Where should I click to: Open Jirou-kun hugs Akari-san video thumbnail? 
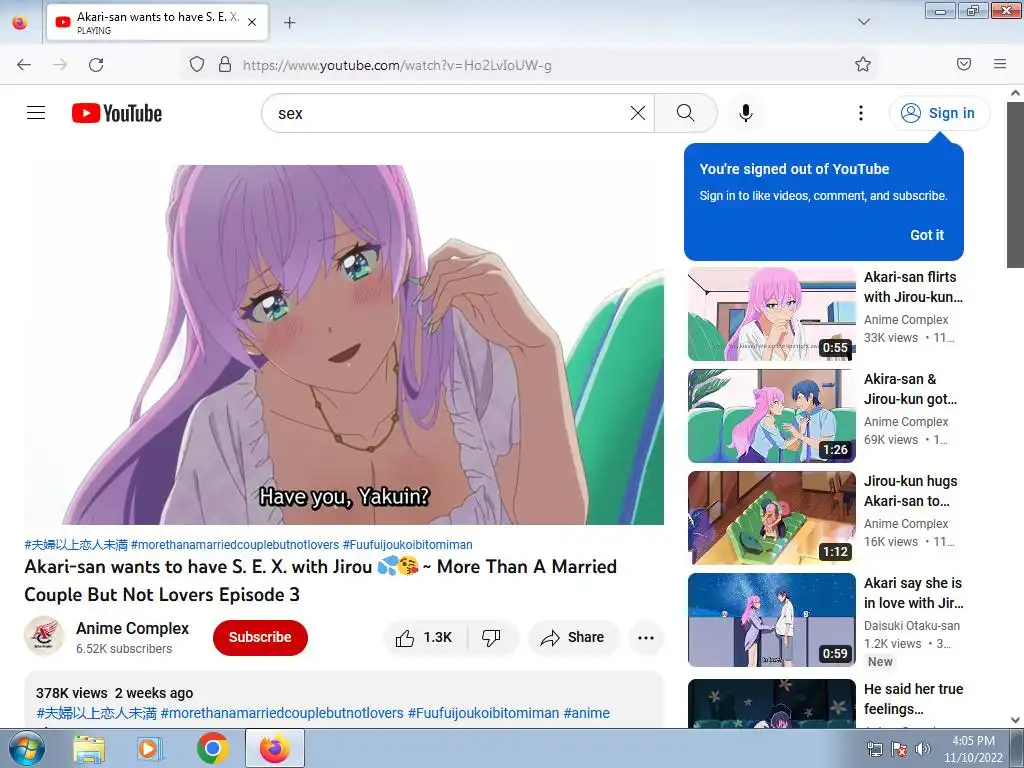(x=771, y=518)
